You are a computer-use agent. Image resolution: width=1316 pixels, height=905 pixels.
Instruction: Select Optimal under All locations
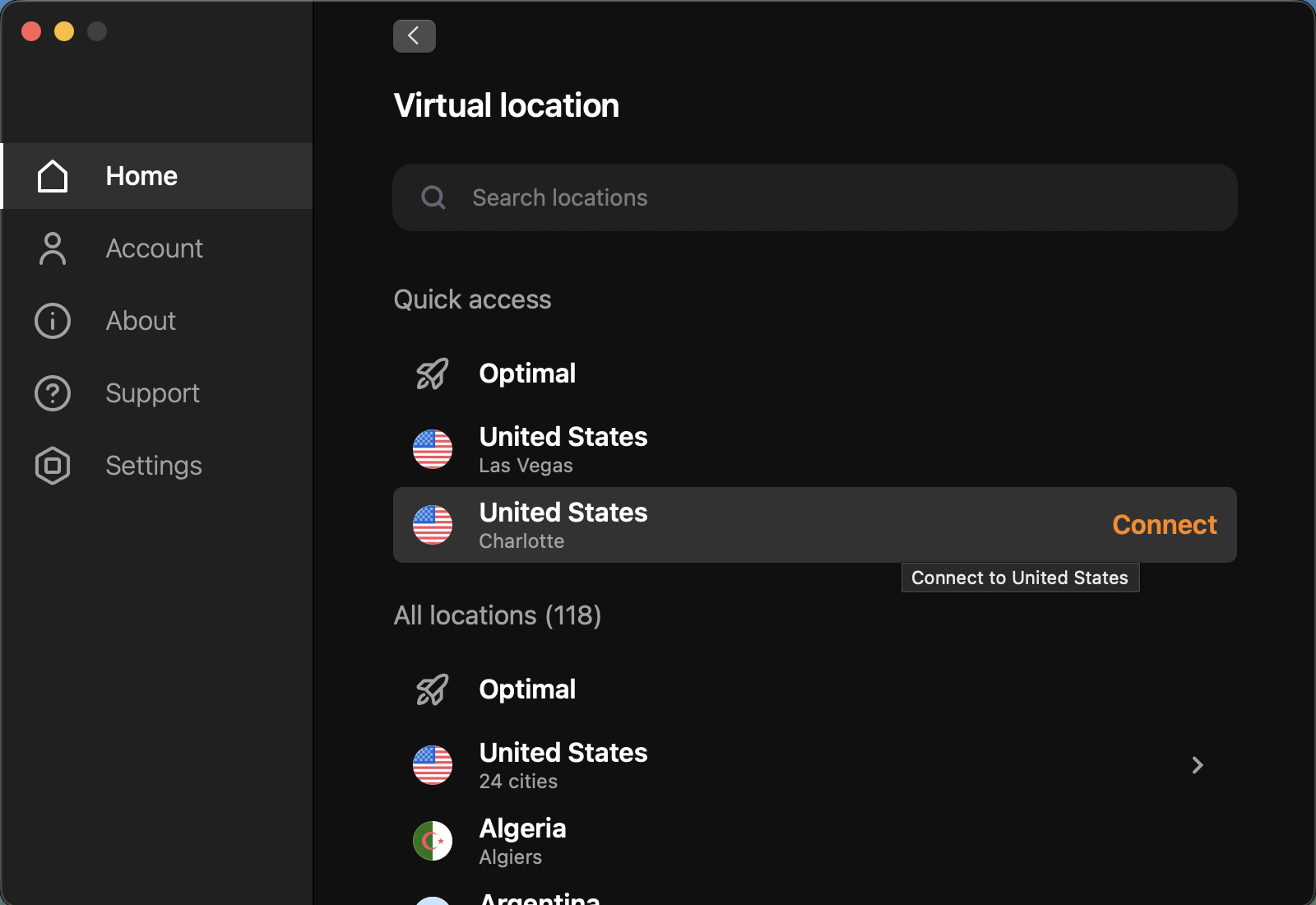(815, 689)
